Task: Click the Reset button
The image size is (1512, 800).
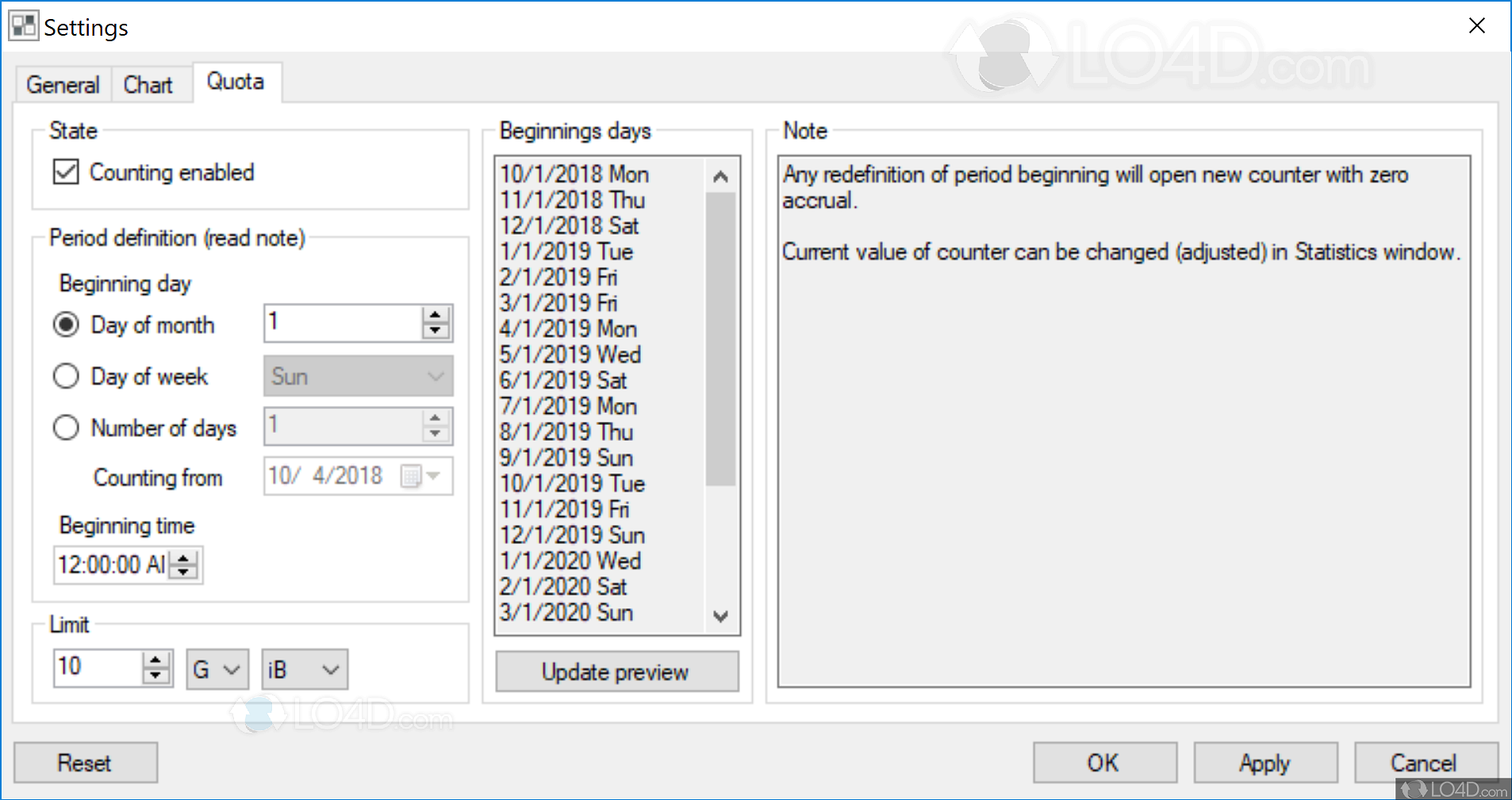Action: pos(85,762)
